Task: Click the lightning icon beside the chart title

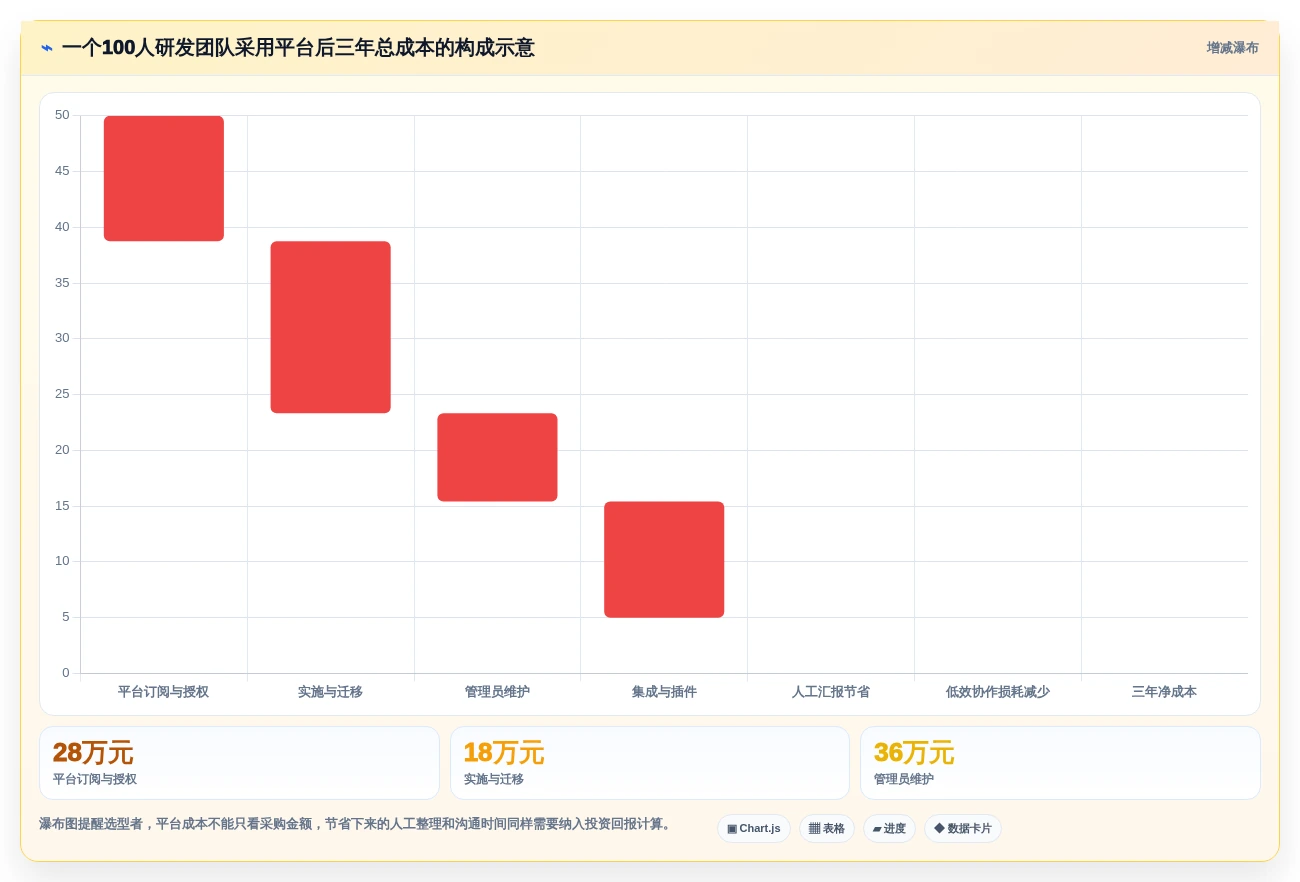Action: click(47, 48)
